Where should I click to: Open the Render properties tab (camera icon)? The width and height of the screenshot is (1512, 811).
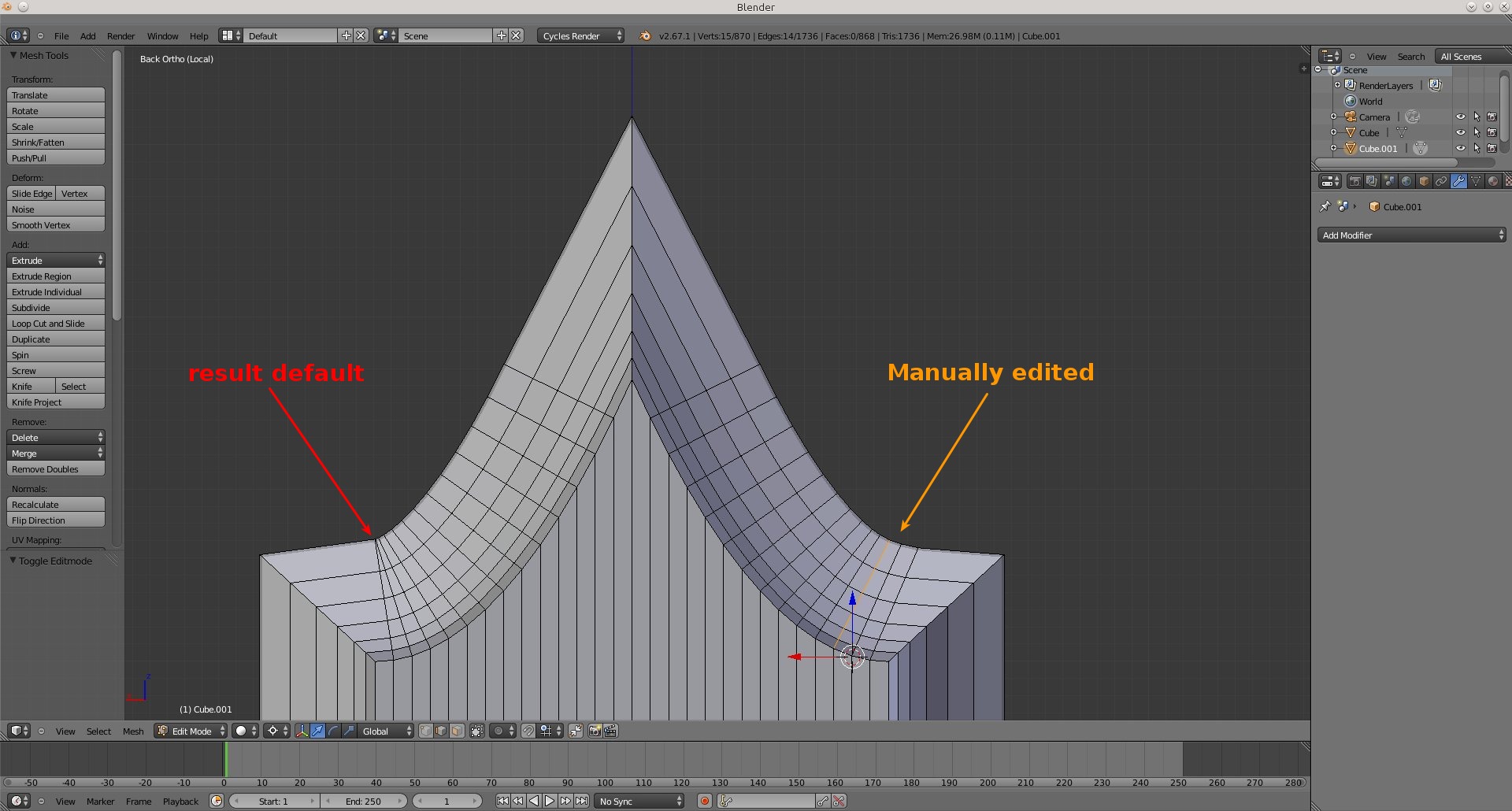1354,181
